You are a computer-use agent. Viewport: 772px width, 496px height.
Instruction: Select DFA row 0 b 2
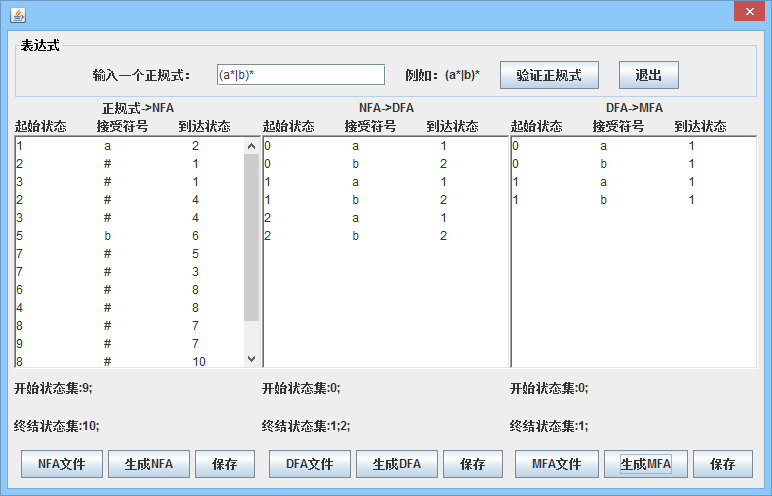(x=386, y=164)
